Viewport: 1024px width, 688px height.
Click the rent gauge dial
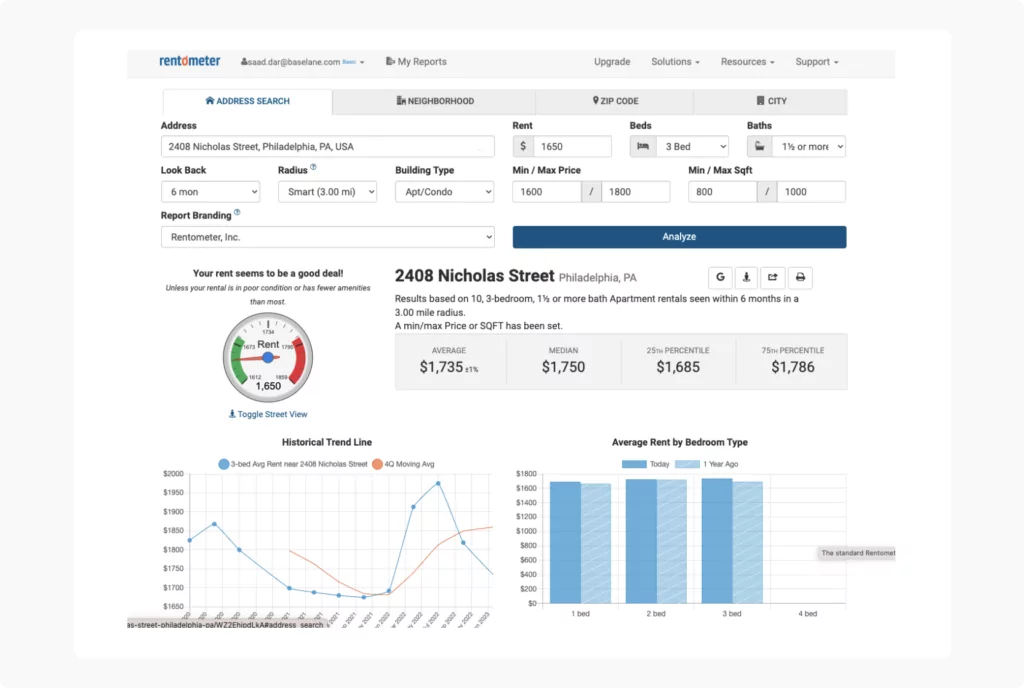[268, 358]
